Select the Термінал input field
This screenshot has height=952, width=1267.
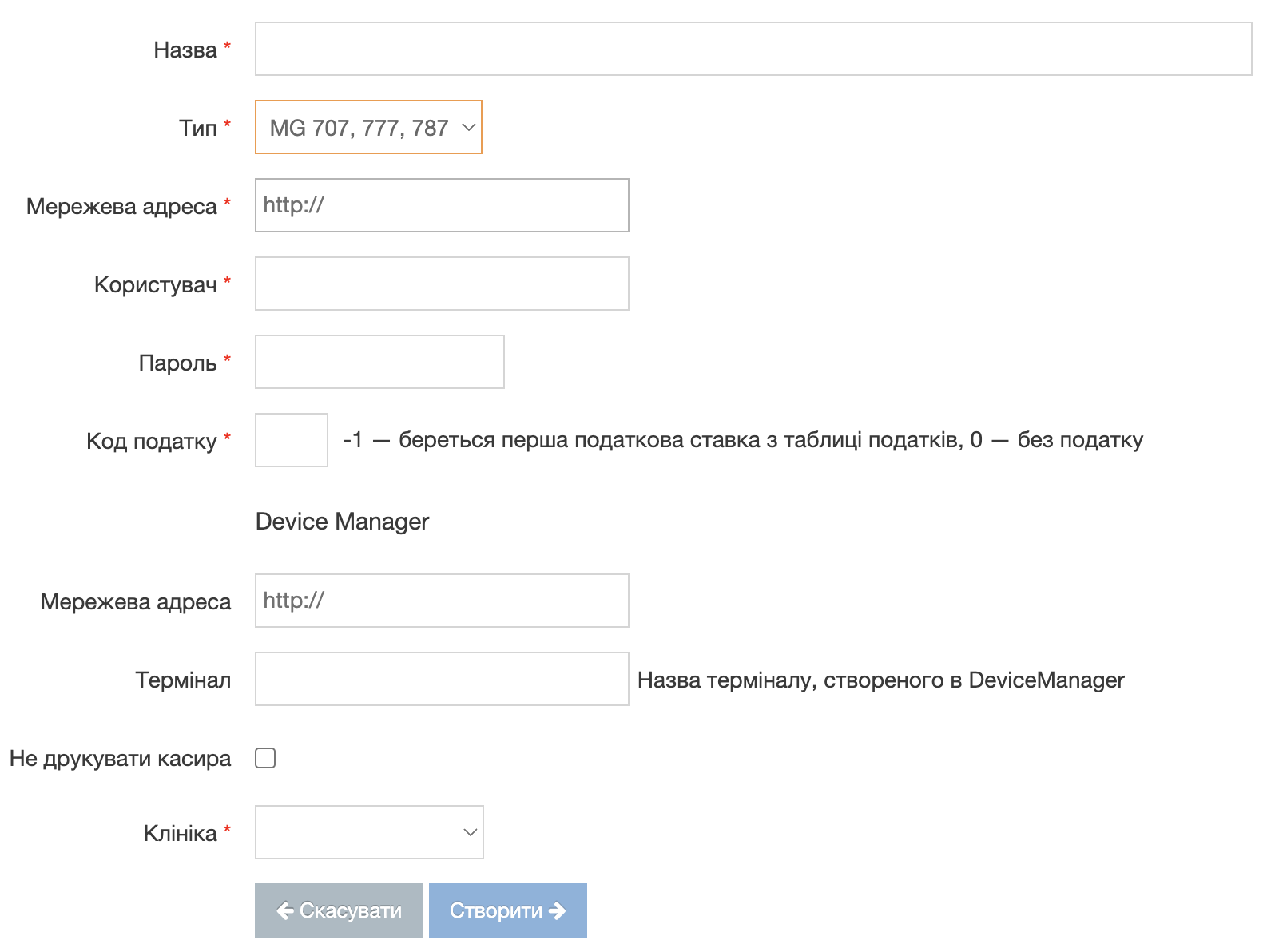point(442,679)
